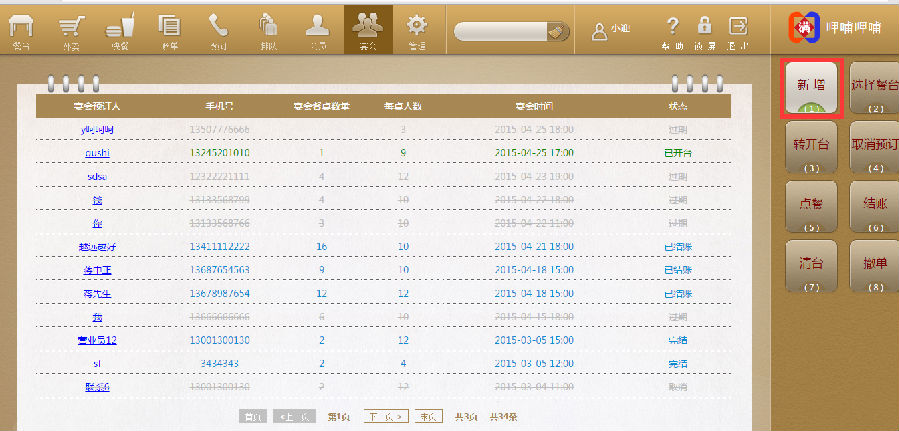
Task: Open the gear management icon
Action: coord(417,28)
